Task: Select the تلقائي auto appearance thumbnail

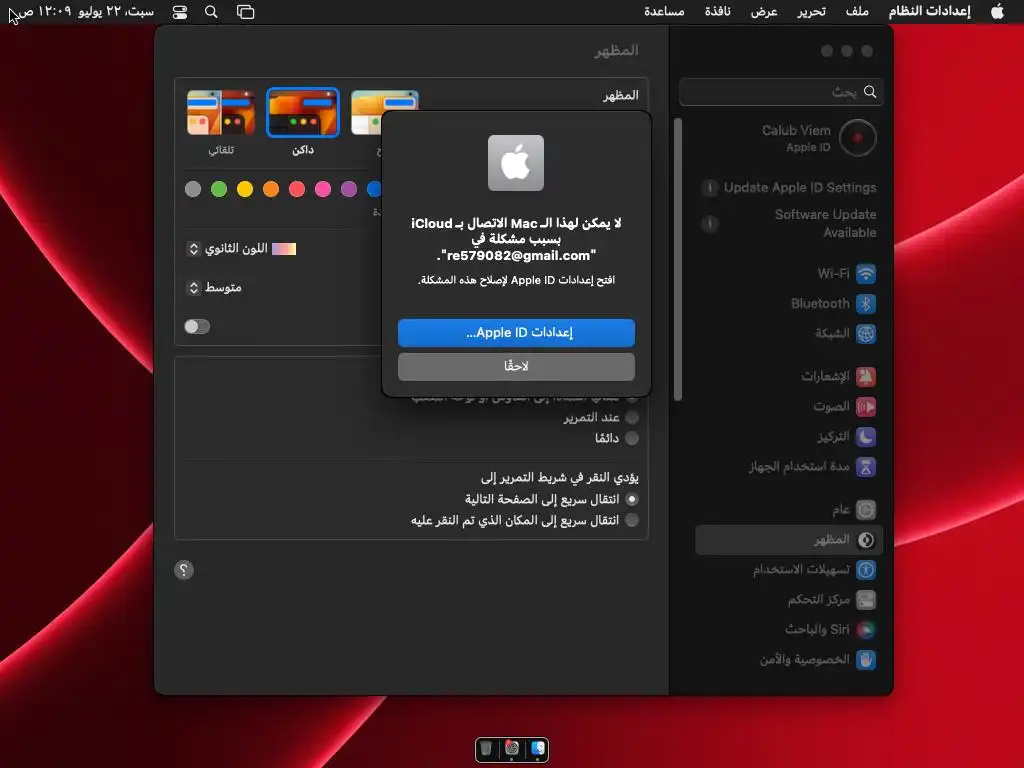Action: point(221,112)
